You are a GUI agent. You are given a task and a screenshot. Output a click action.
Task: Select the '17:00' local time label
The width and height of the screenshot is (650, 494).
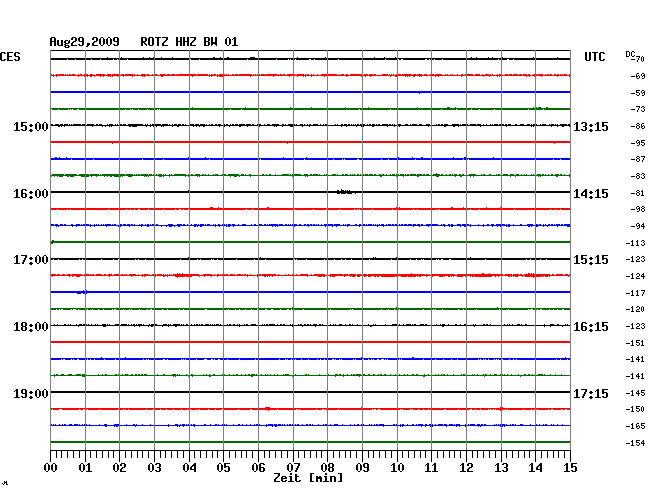31,260
